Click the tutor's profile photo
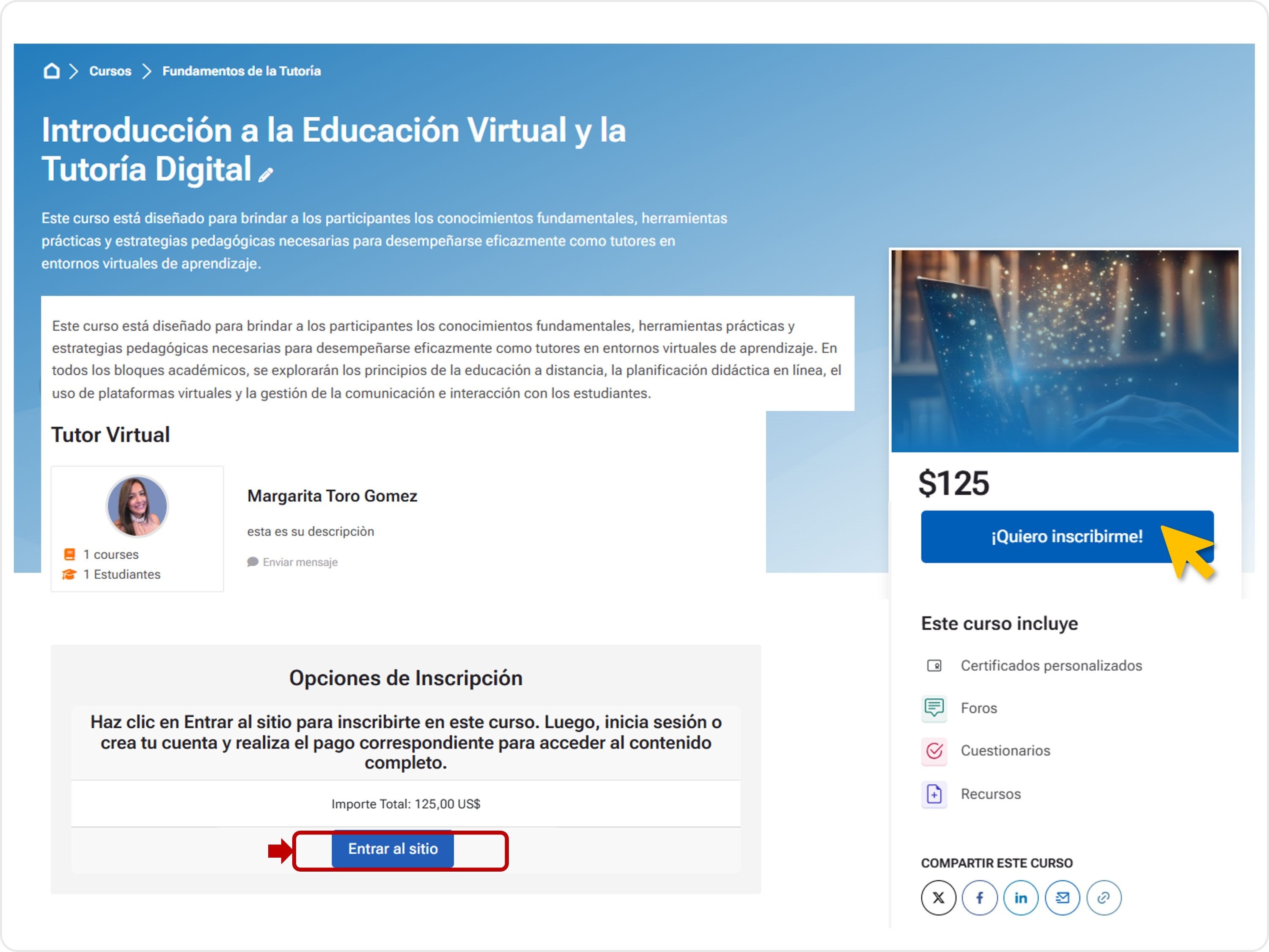Viewport: 1269px width, 952px height. 137,506
